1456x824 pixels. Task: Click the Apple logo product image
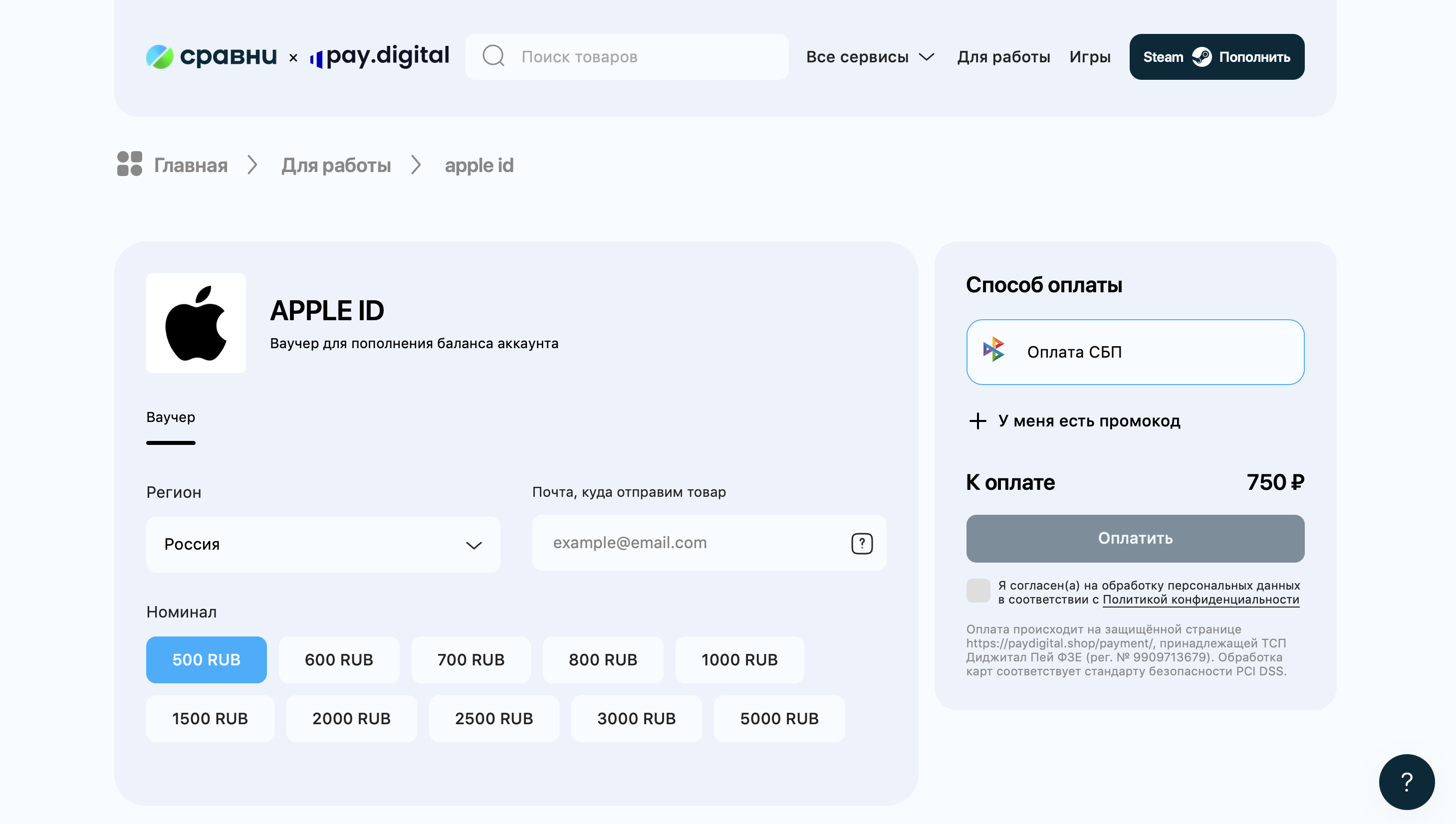tap(196, 323)
